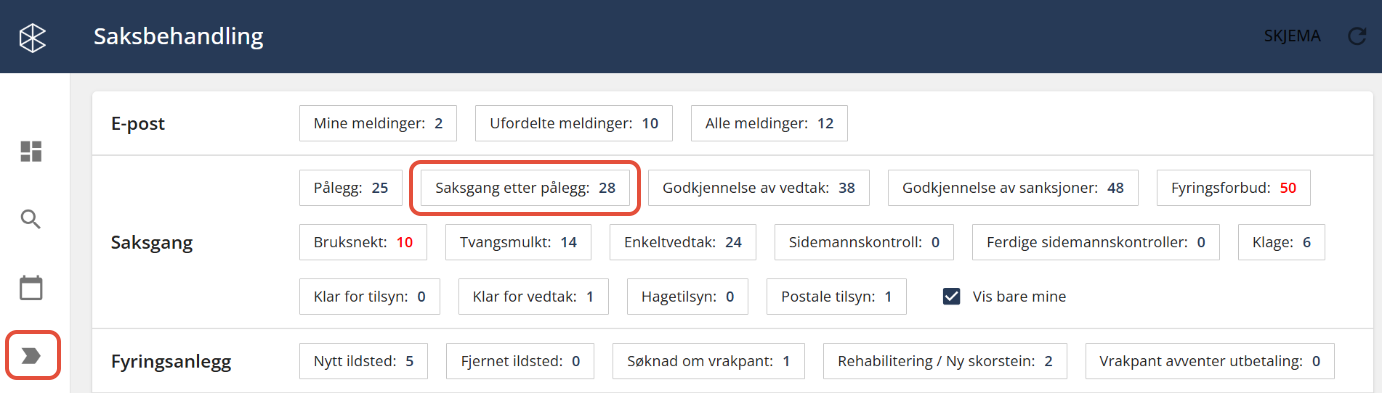
Task: Open the search magnifier icon in sidebar
Action: tap(32, 219)
